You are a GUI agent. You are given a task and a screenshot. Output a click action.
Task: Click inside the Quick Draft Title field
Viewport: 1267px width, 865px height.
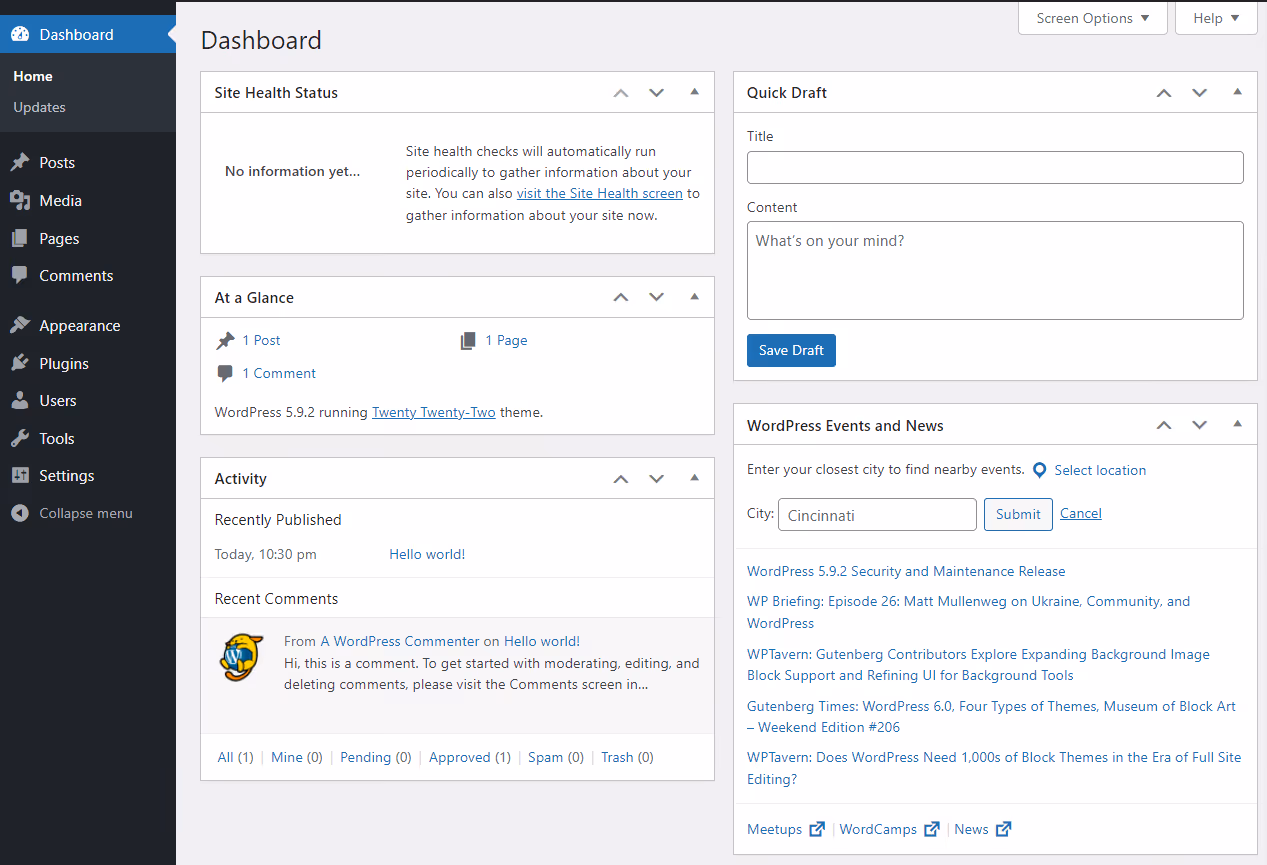point(995,167)
